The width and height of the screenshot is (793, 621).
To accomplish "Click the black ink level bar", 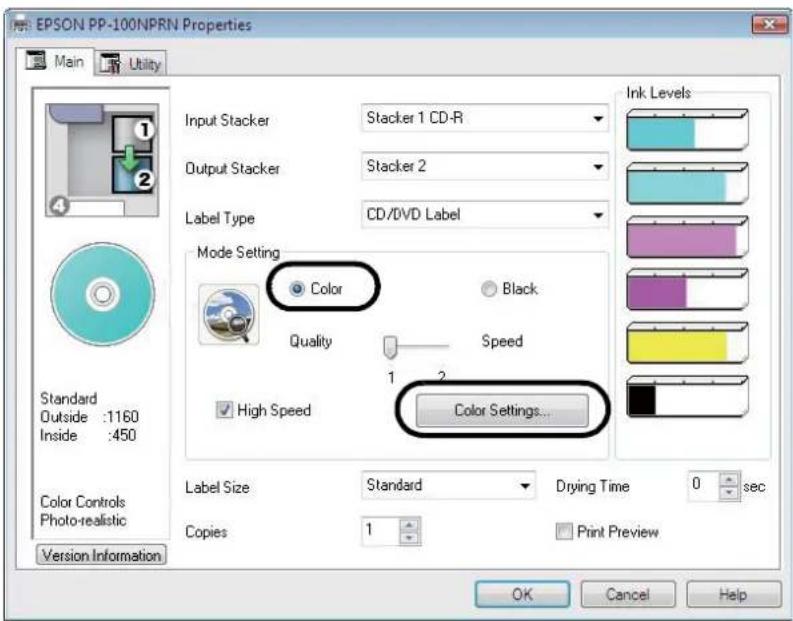I will [687, 396].
